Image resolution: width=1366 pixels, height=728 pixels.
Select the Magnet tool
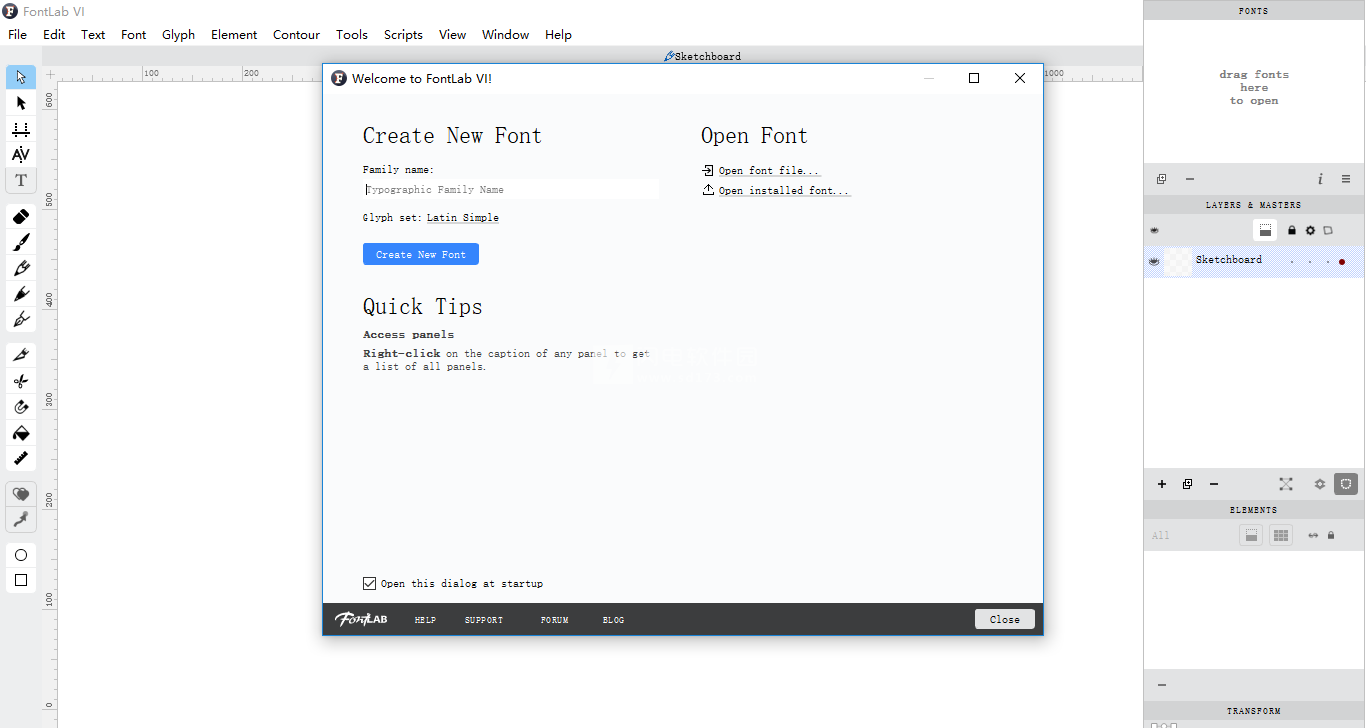pos(21,407)
